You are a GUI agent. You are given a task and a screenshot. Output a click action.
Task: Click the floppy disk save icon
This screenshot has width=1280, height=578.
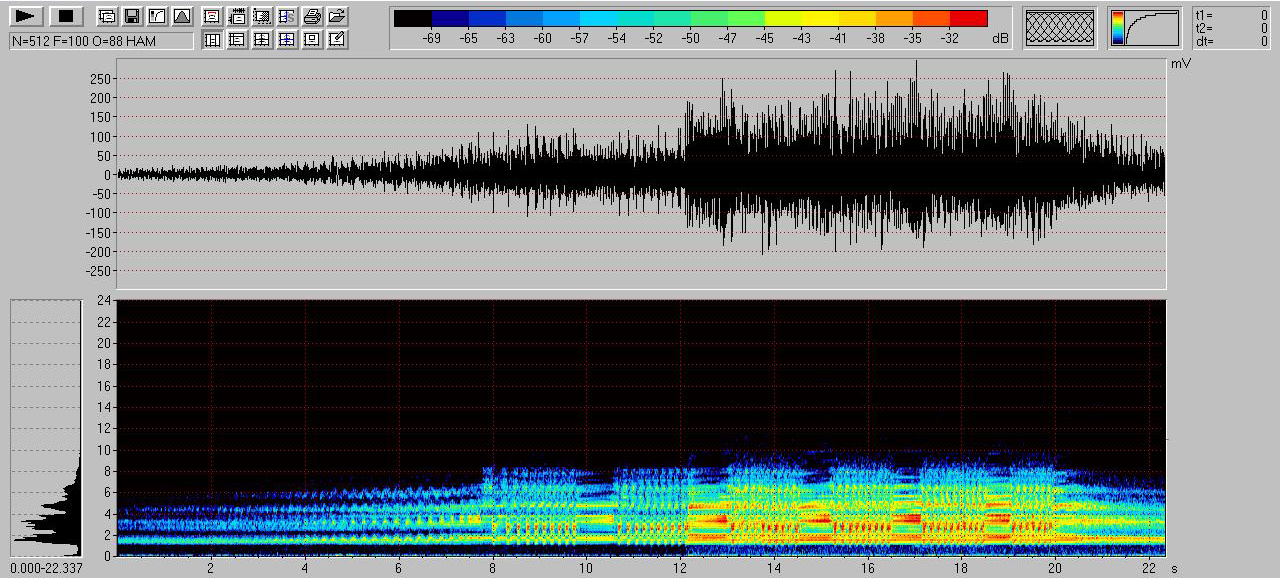pyautogui.click(x=131, y=16)
